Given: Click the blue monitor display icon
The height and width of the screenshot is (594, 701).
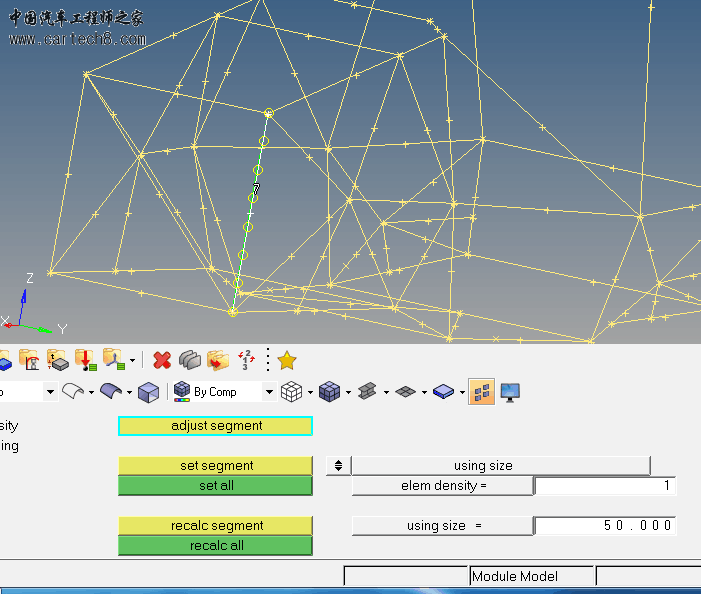Looking at the screenshot, I should [x=510, y=392].
